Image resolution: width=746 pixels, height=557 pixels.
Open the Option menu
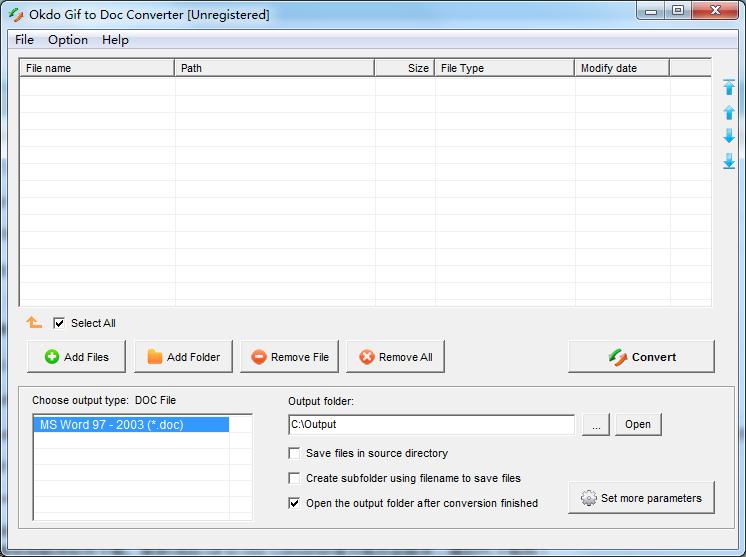pos(68,40)
